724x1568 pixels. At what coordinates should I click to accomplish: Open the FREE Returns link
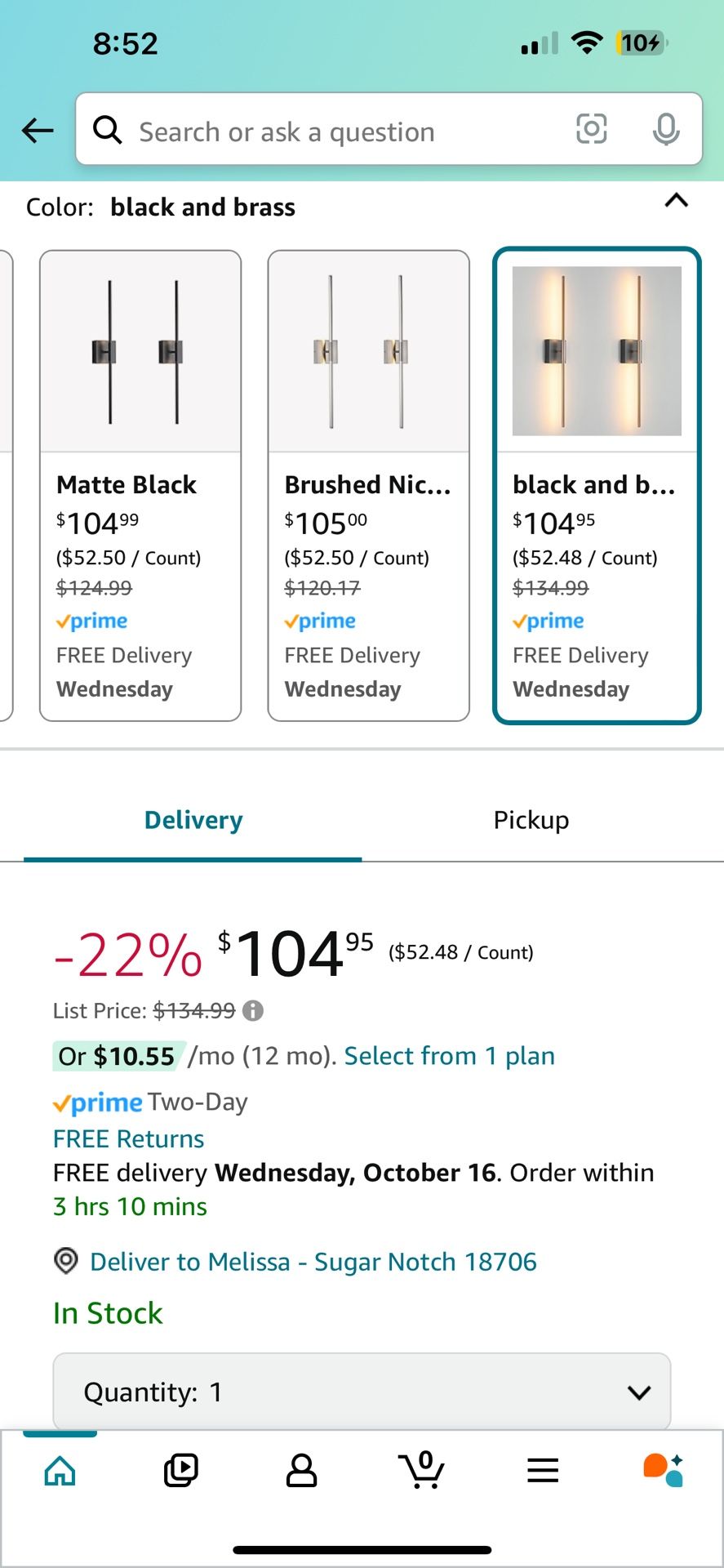(x=128, y=1139)
